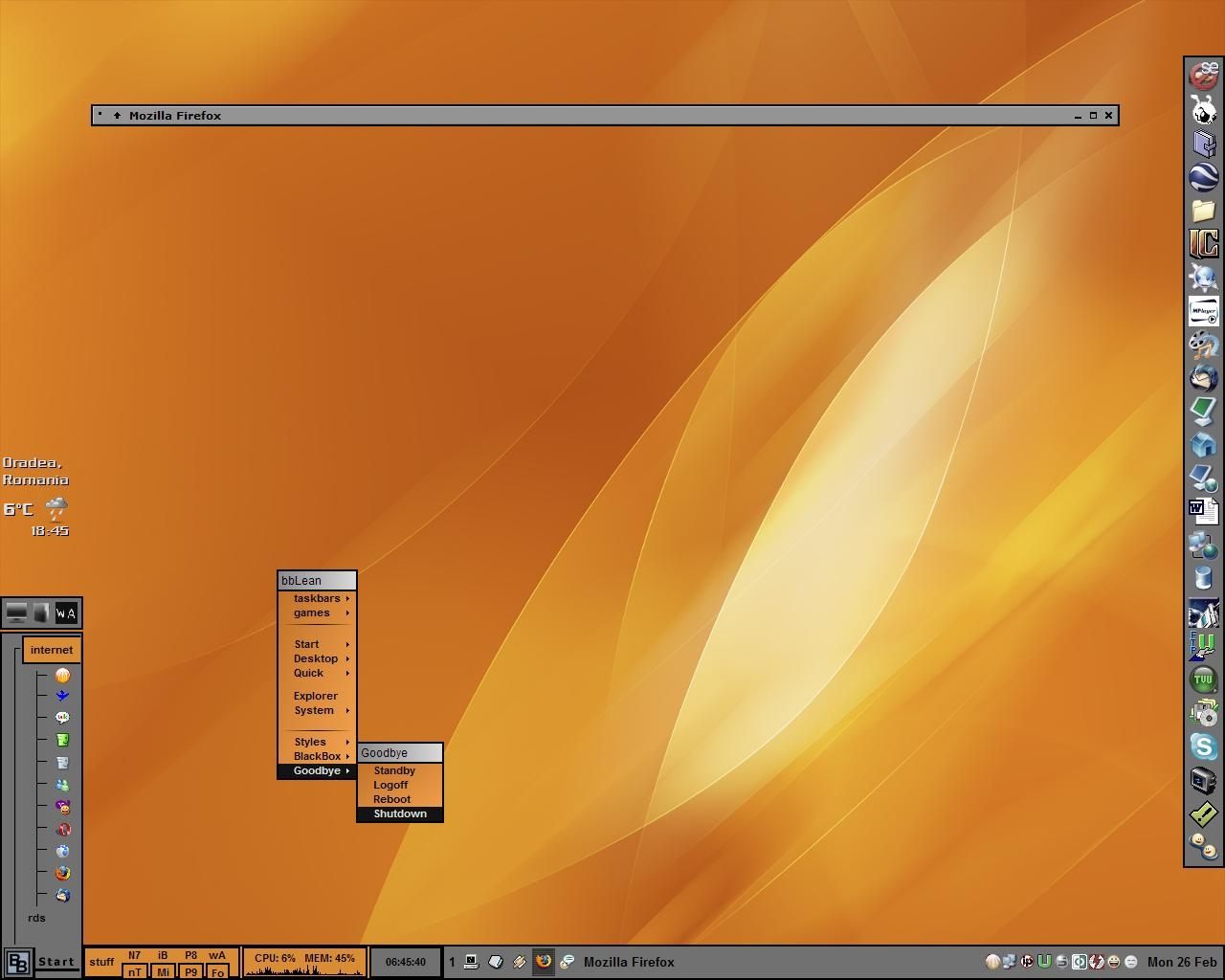Click the nT shortcut button
The image size is (1225, 980).
134,971
